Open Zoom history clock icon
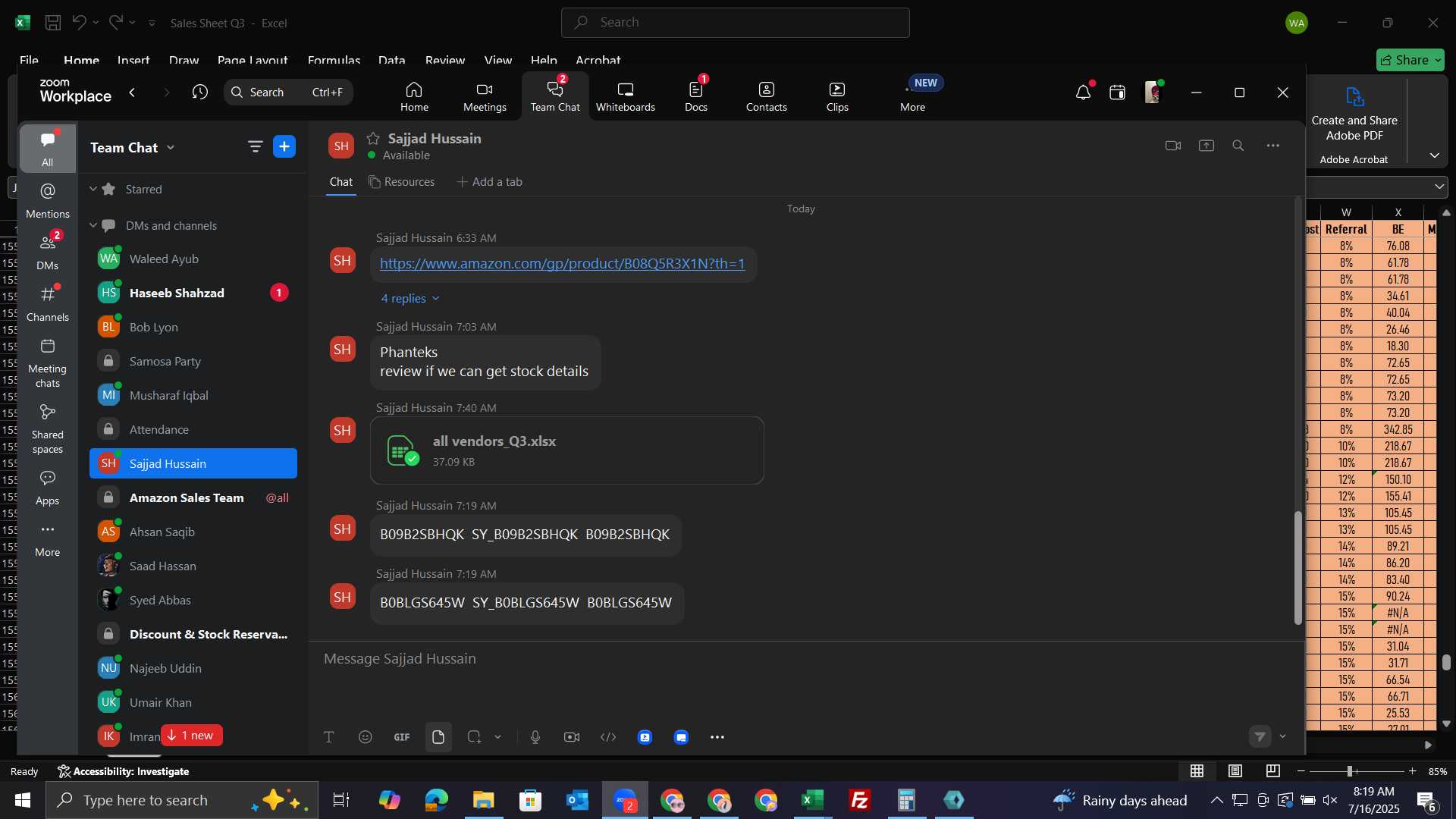Image resolution: width=1456 pixels, height=819 pixels. (x=200, y=92)
